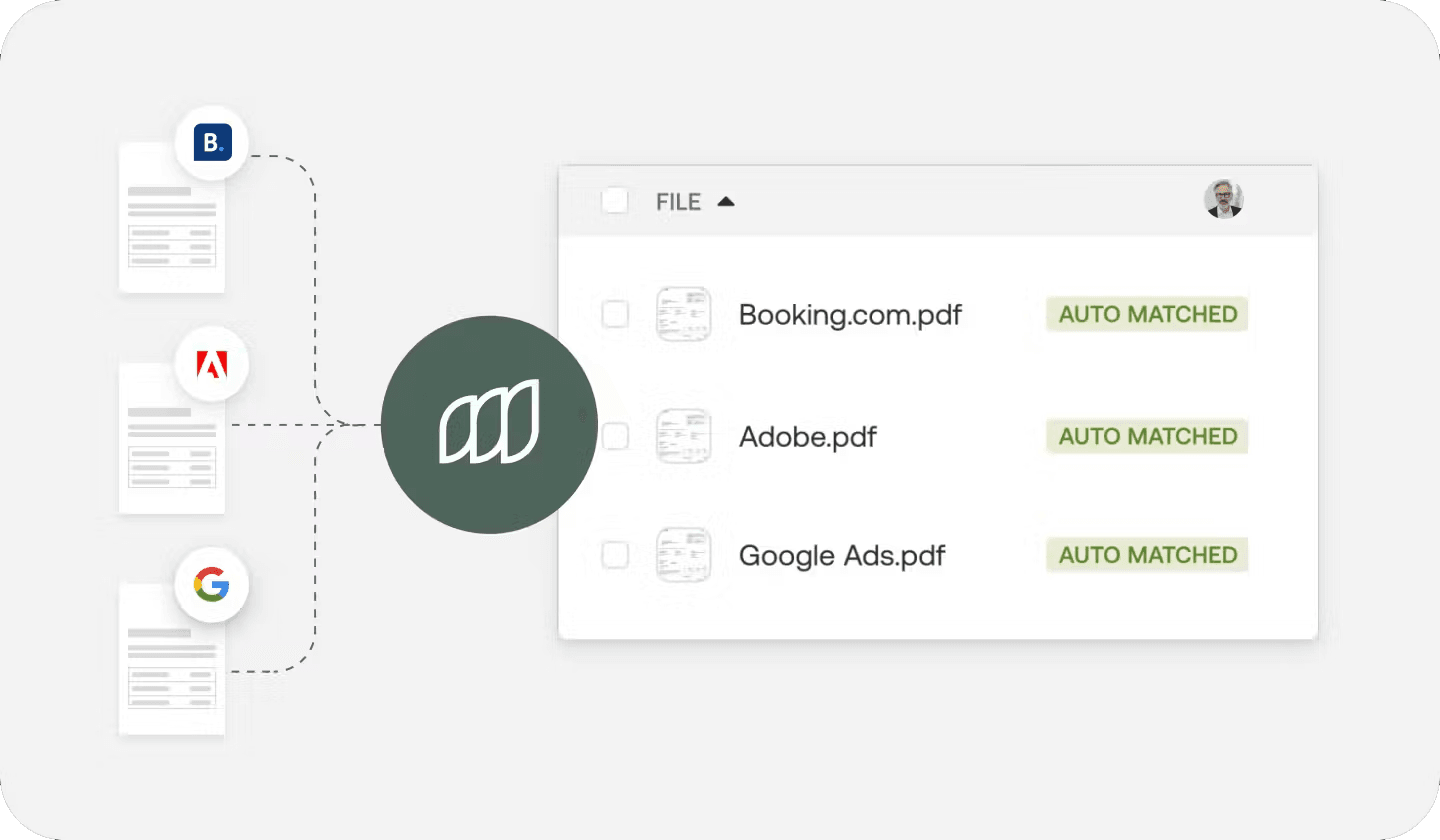
Task: Check the box for Booking.com.pdf
Action: click(x=615, y=314)
